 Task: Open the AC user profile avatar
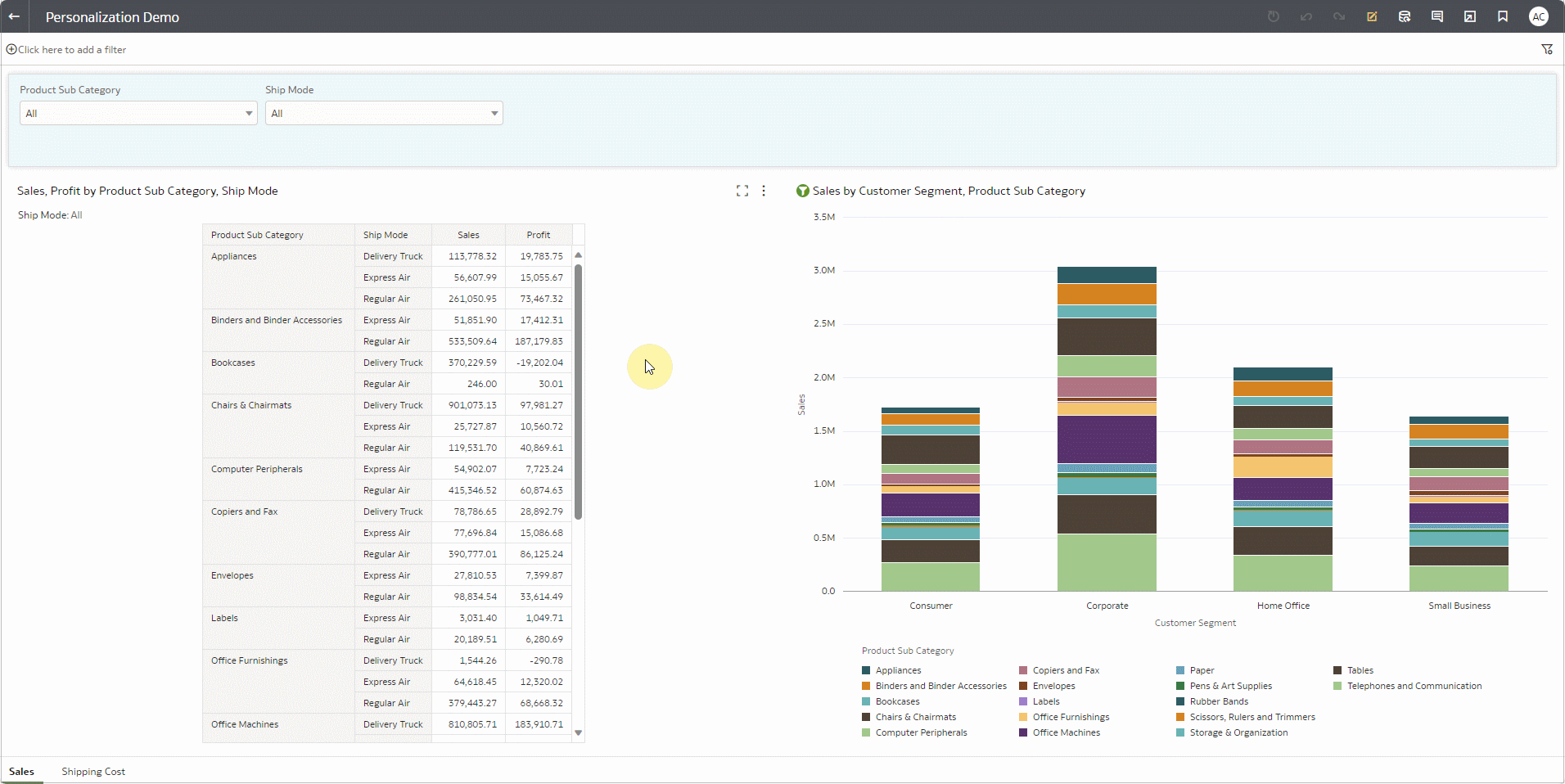point(1539,16)
